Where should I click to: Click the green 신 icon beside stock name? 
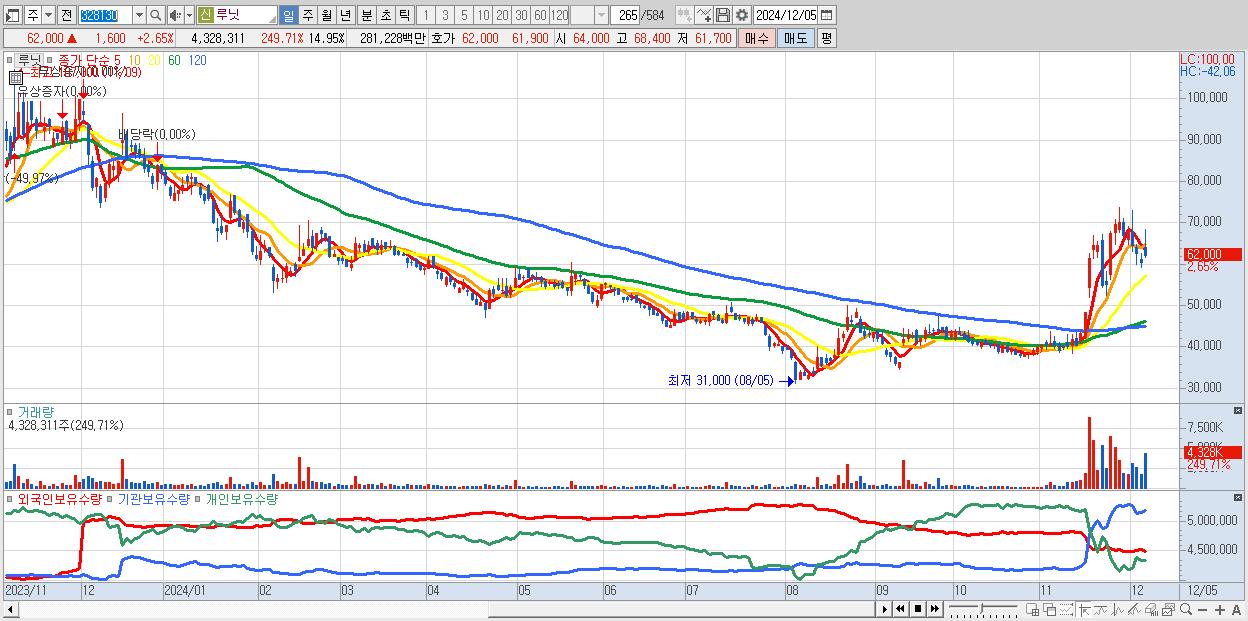coord(205,15)
